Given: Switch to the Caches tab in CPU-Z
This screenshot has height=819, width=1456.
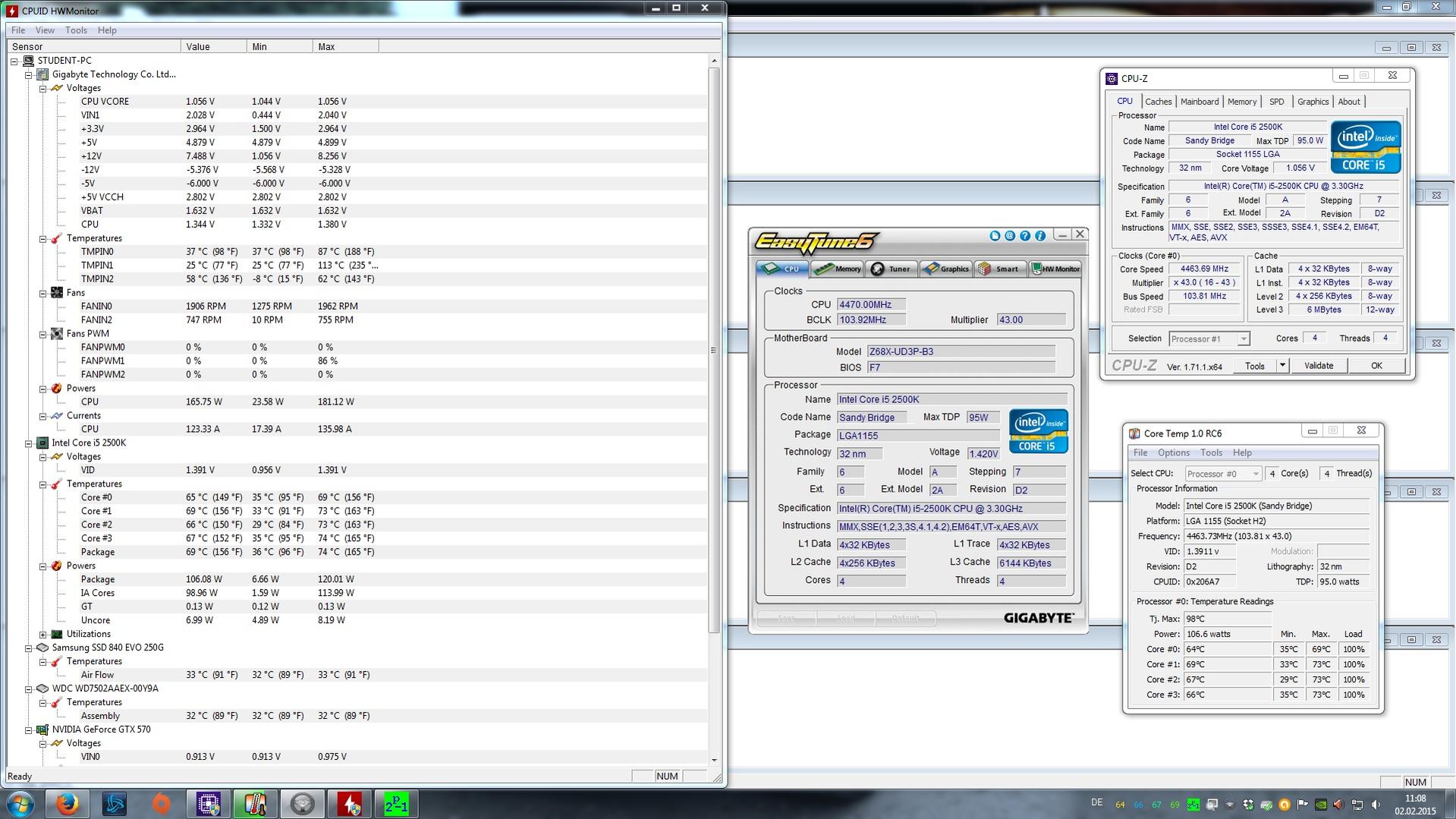Looking at the screenshot, I should [x=1159, y=102].
